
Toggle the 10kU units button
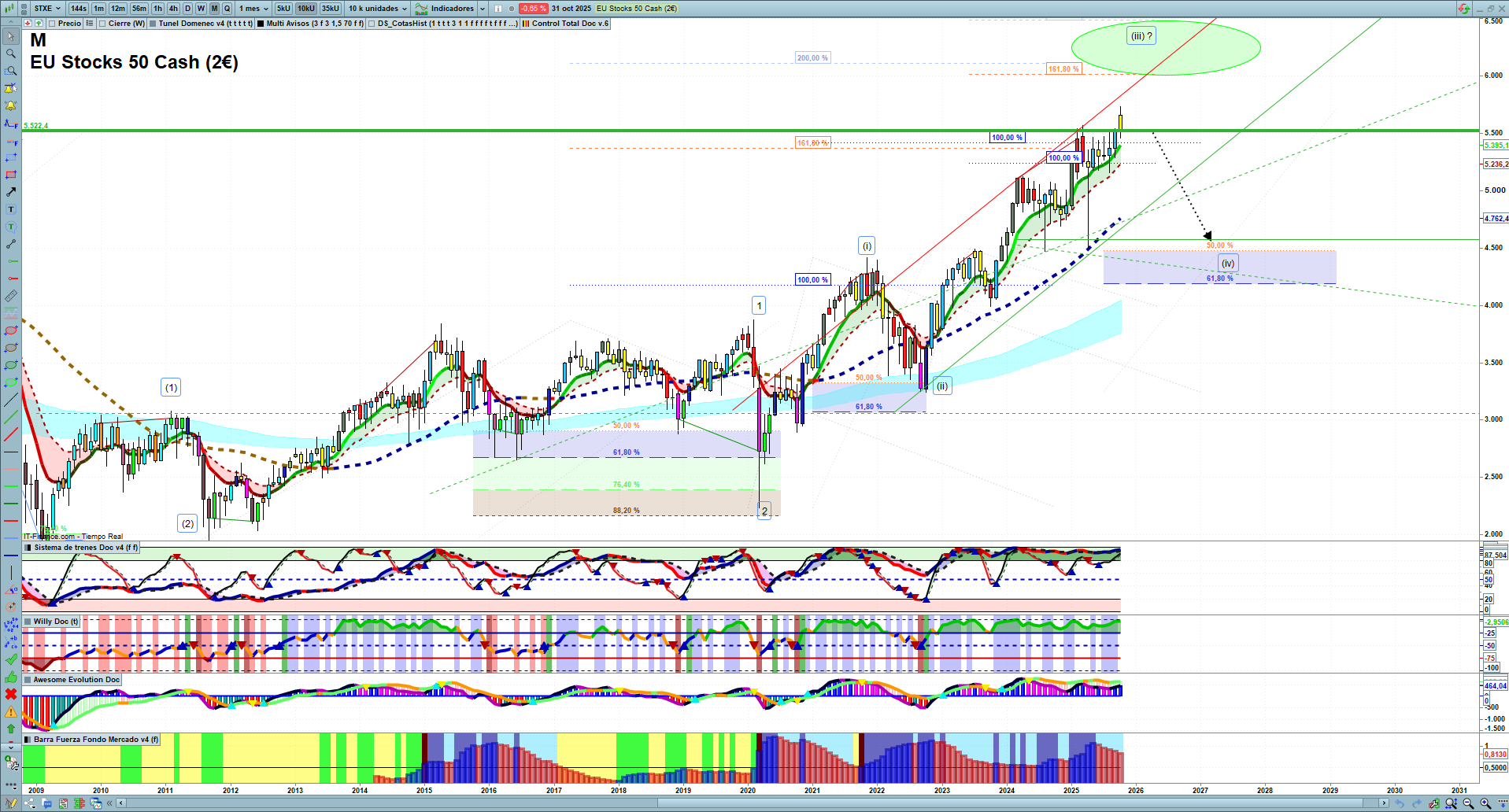[x=306, y=9]
